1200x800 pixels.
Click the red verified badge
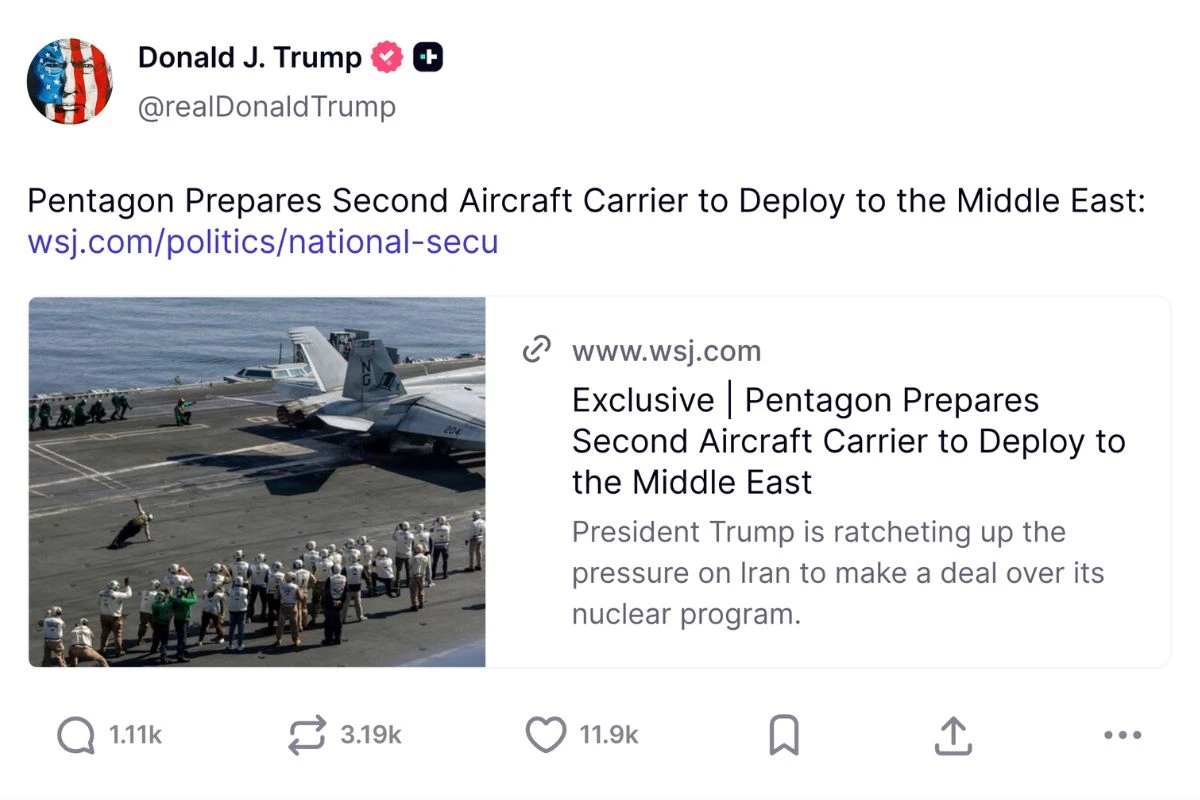[x=387, y=58]
